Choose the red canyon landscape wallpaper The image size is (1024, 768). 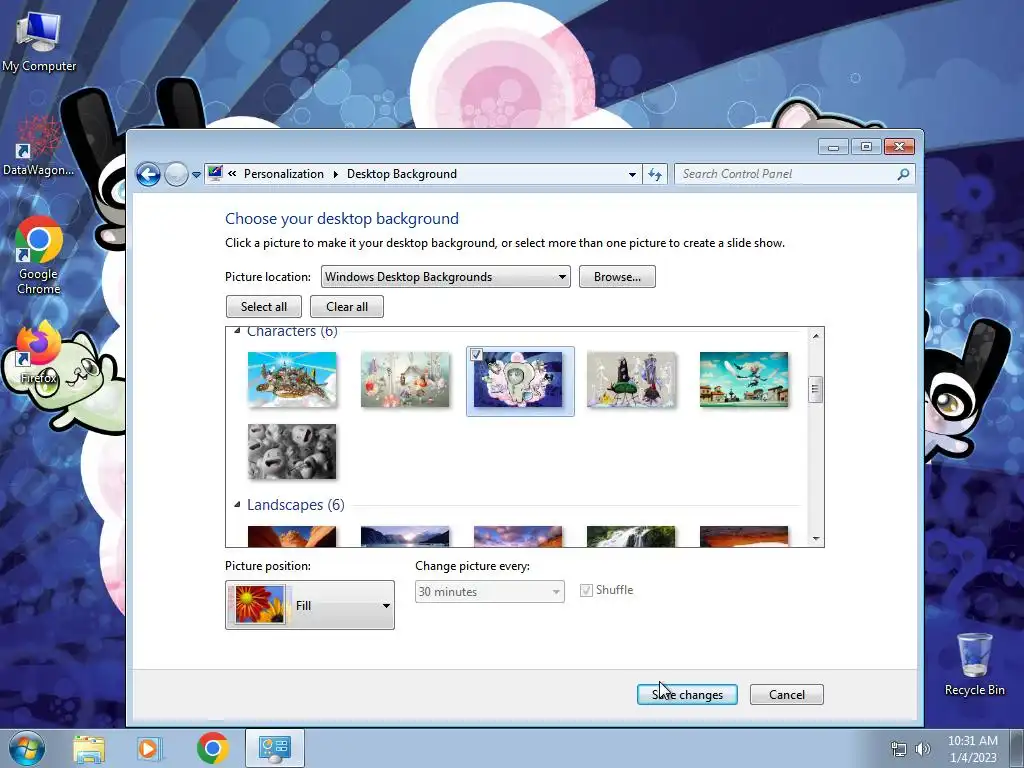pyautogui.click(x=292, y=536)
